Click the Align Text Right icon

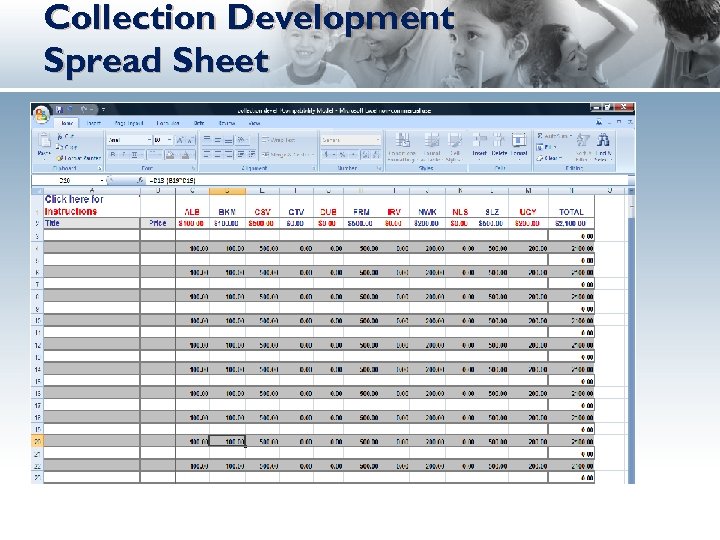click(228, 154)
